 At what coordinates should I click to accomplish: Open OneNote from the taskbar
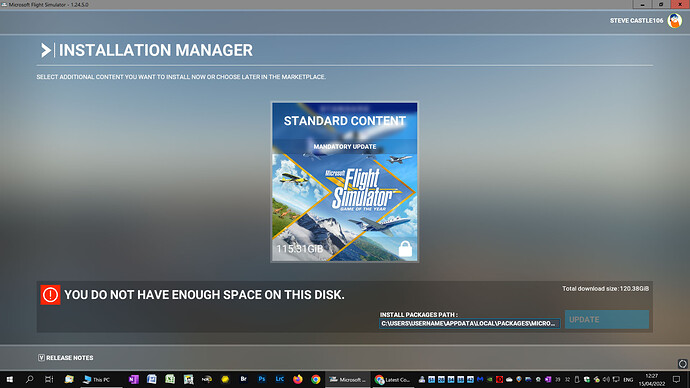click(x=133, y=379)
